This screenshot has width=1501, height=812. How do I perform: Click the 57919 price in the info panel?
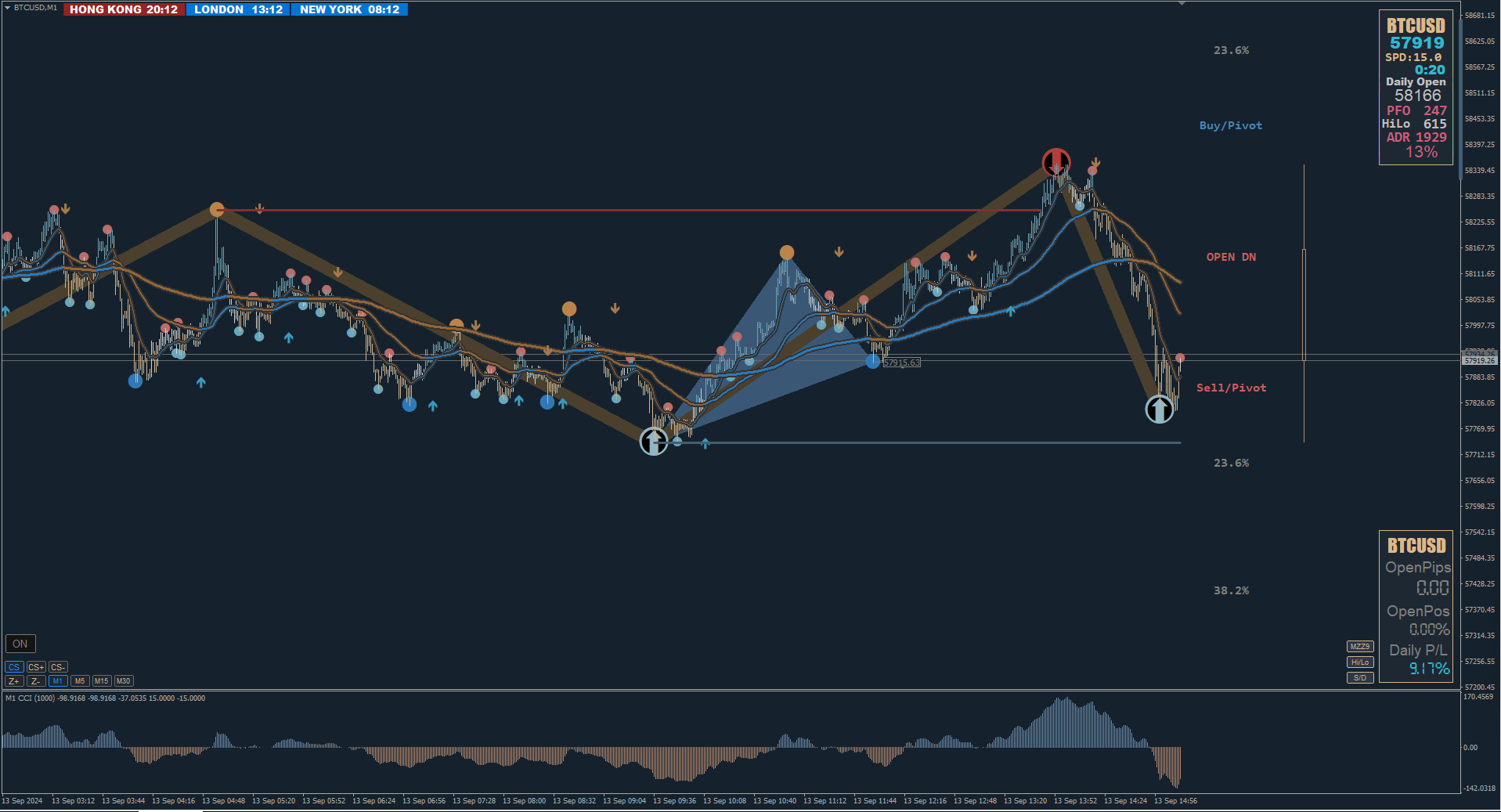coord(1417,43)
